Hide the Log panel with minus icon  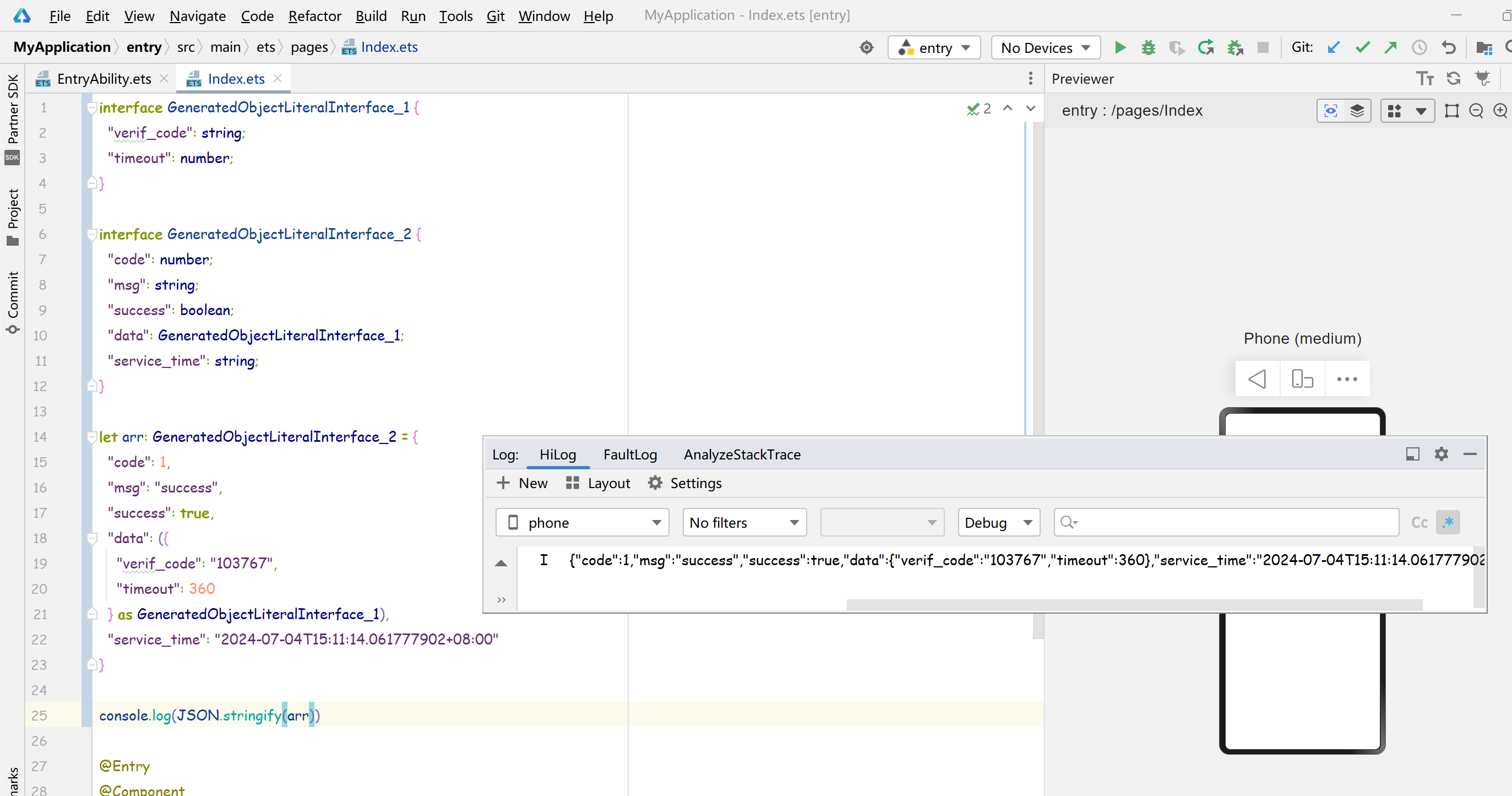tap(1470, 454)
